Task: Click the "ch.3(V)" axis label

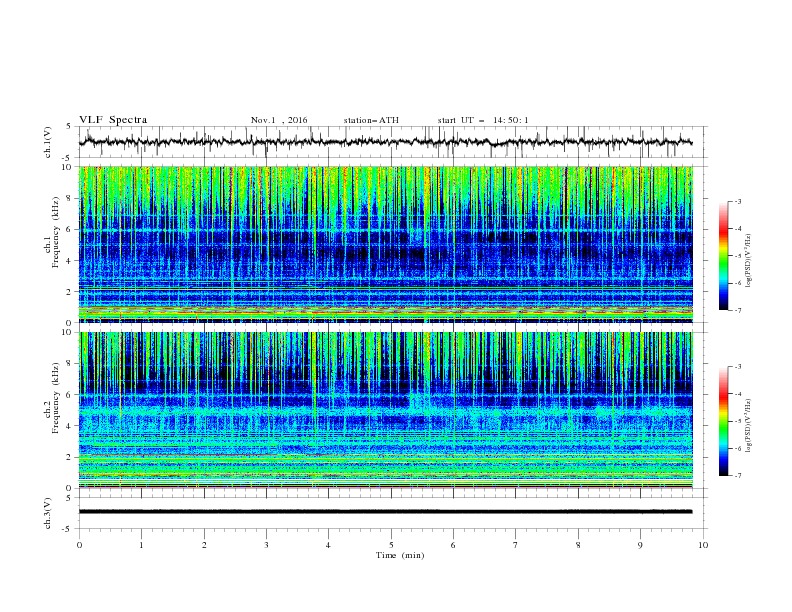Action: coord(48,513)
